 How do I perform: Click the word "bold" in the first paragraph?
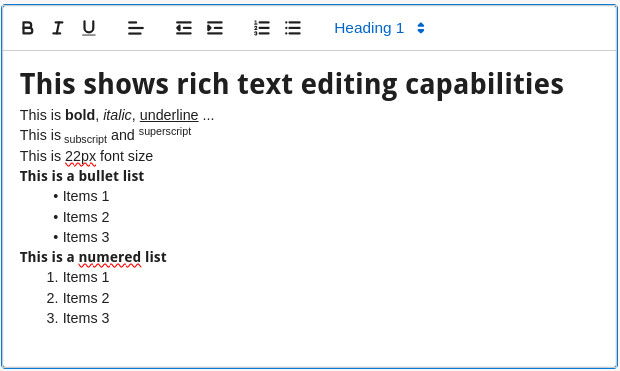click(x=80, y=115)
